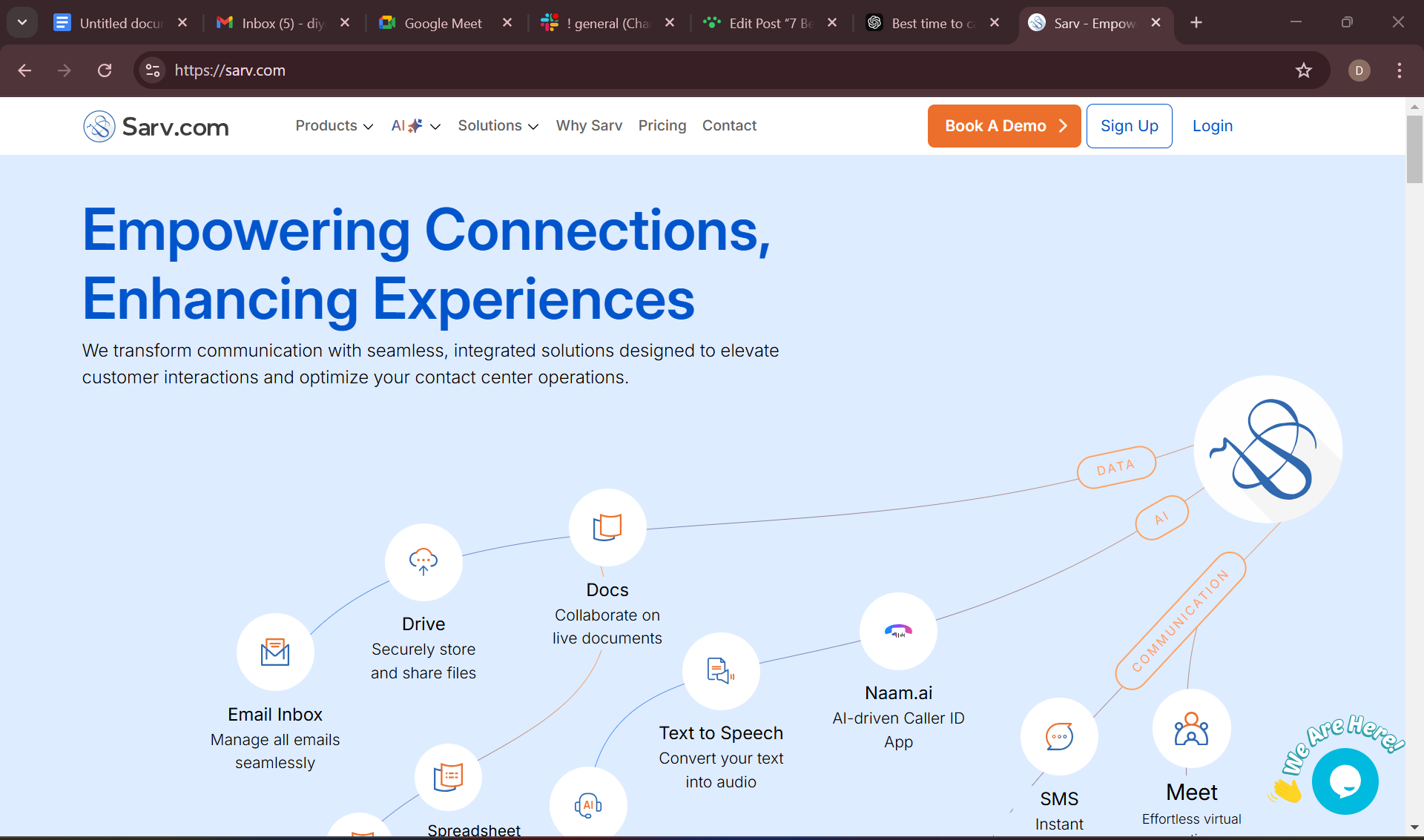1424x840 pixels.
Task: Open the live chat widget bubble
Action: [1345, 781]
